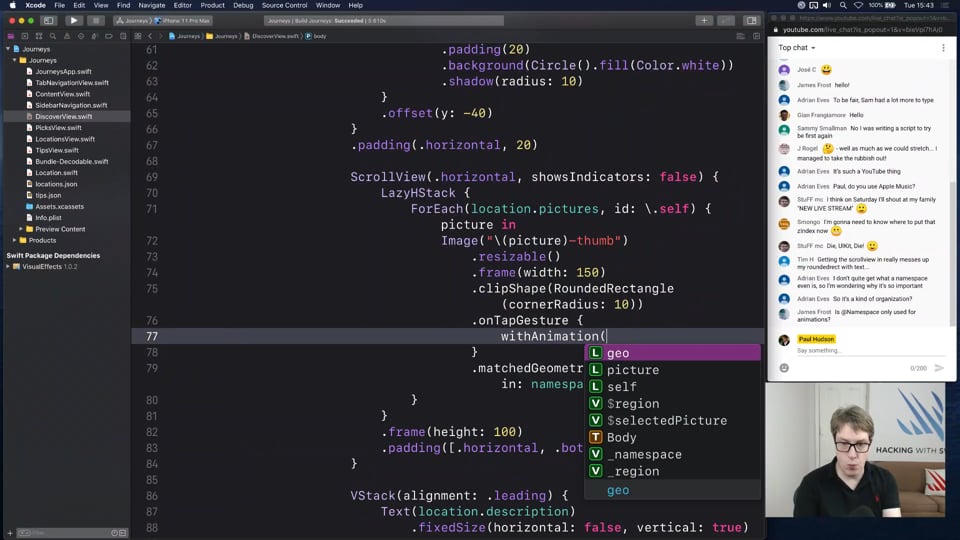Go back in editor history
This screenshot has width=960, height=540.
point(150,36)
